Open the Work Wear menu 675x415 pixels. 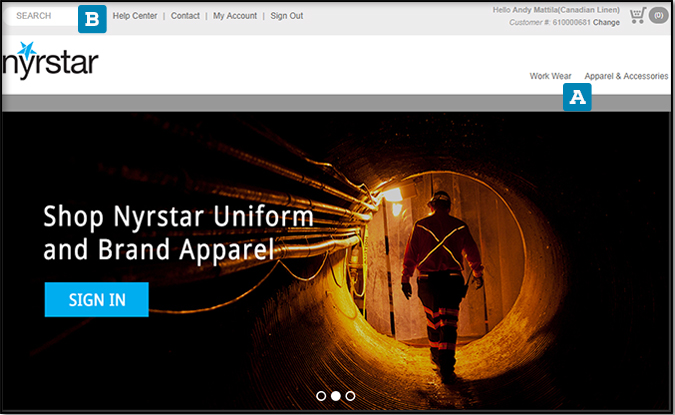pos(550,76)
